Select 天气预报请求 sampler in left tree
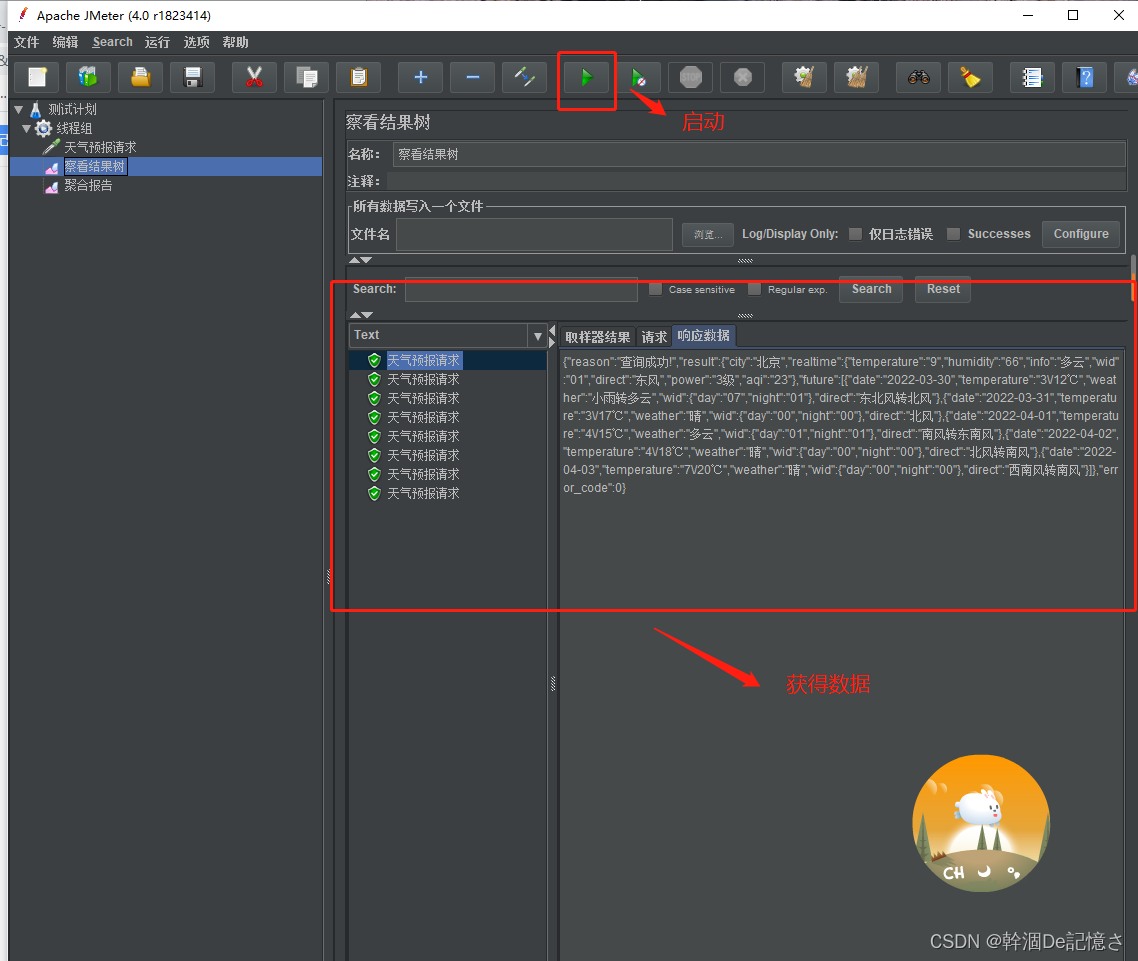1138x961 pixels. click(x=100, y=147)
